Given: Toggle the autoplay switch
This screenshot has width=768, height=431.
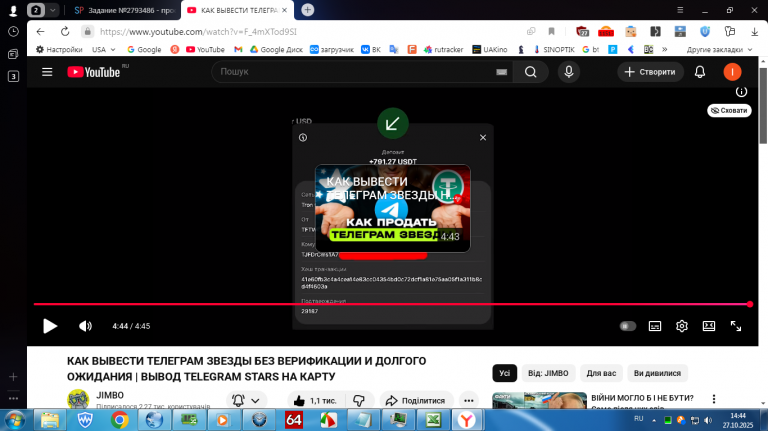Looking at the screenshot, I should coord(627,326).
